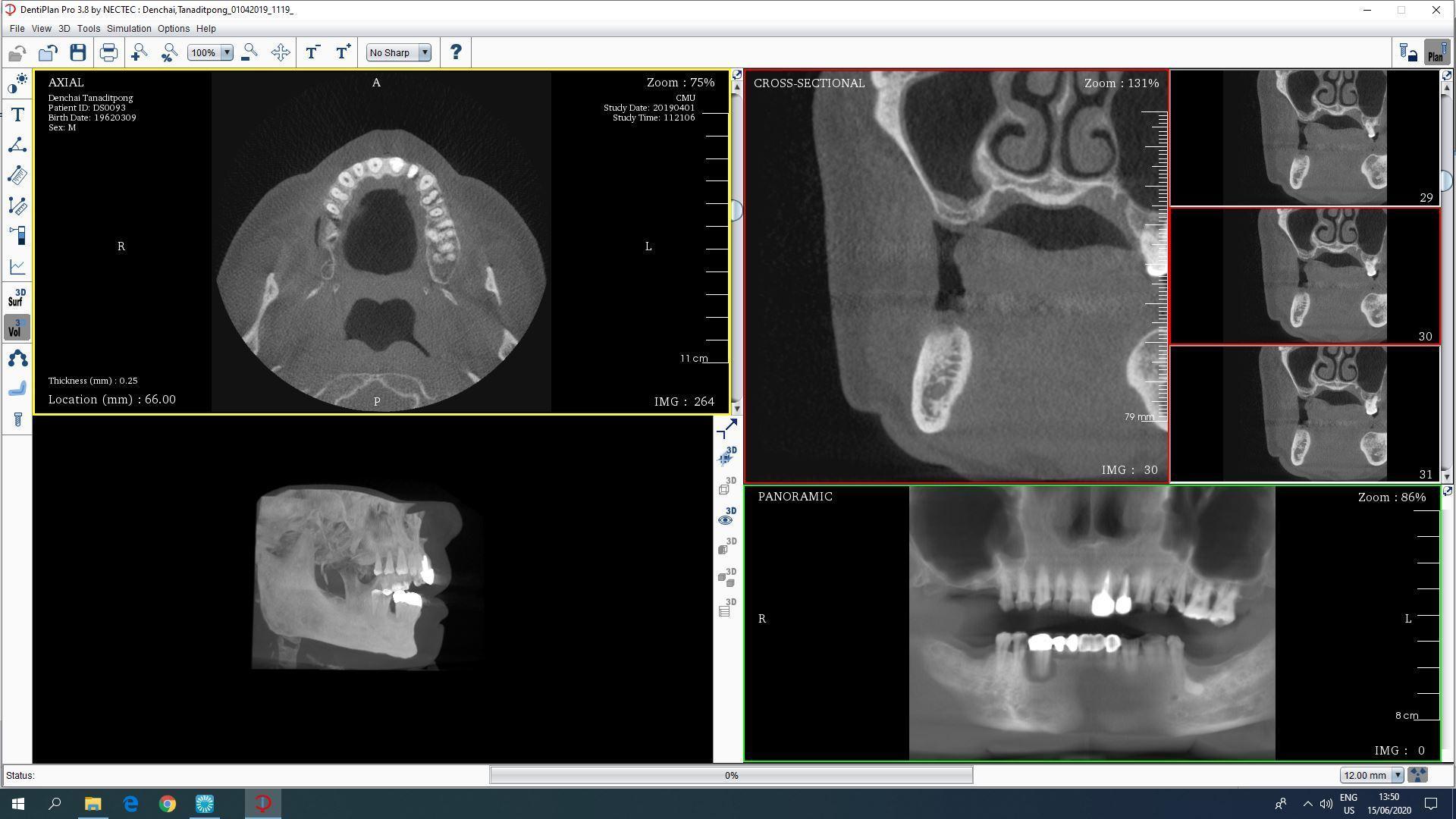
Task: Toggle 3D Surf rendering mode
Action: pos(17,297)
